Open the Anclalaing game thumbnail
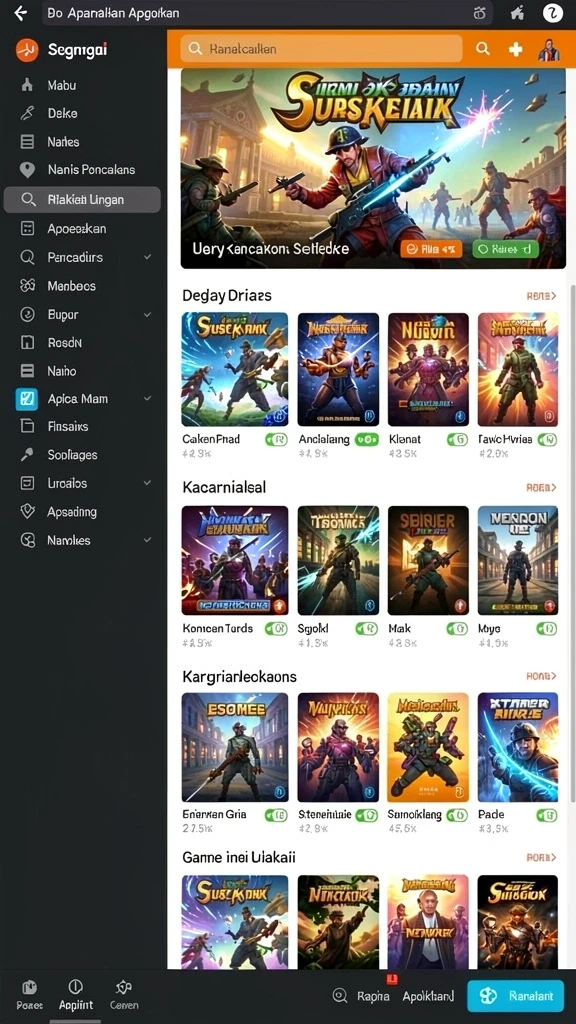The image size is (576, 1024). [338, 370]
